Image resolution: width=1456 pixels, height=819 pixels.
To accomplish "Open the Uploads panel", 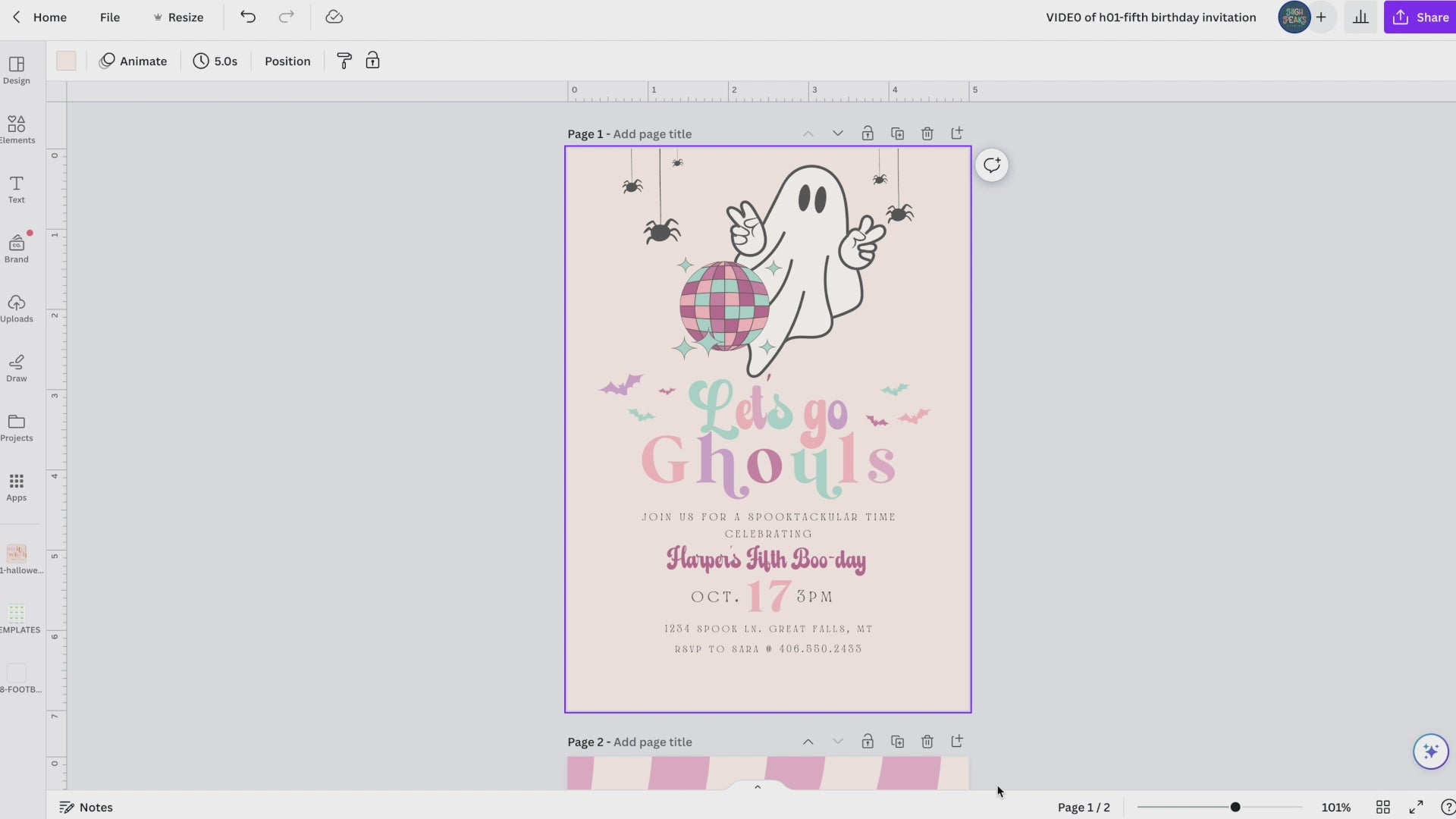I will [17, 308].
